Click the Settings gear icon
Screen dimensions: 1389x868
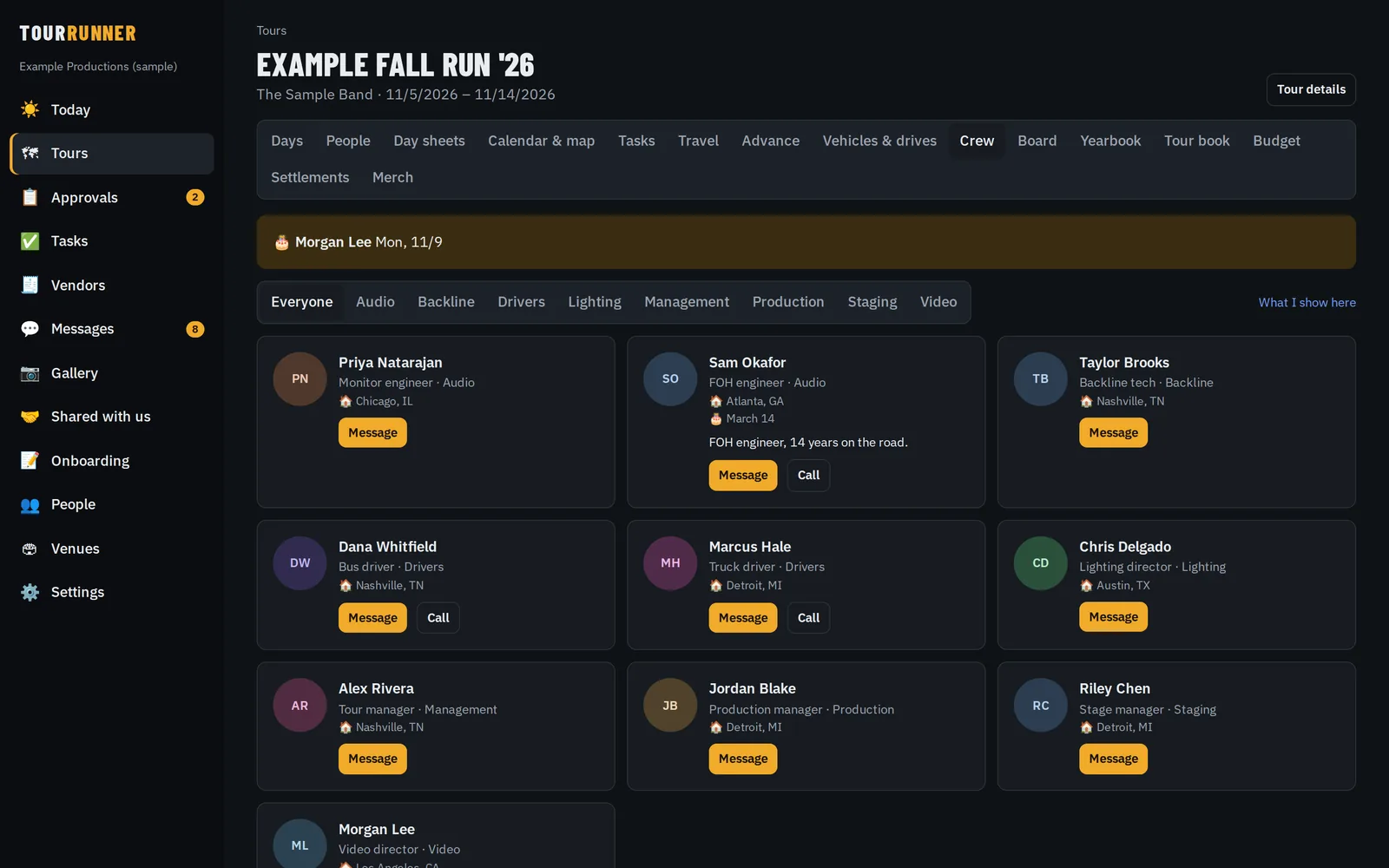30,592
